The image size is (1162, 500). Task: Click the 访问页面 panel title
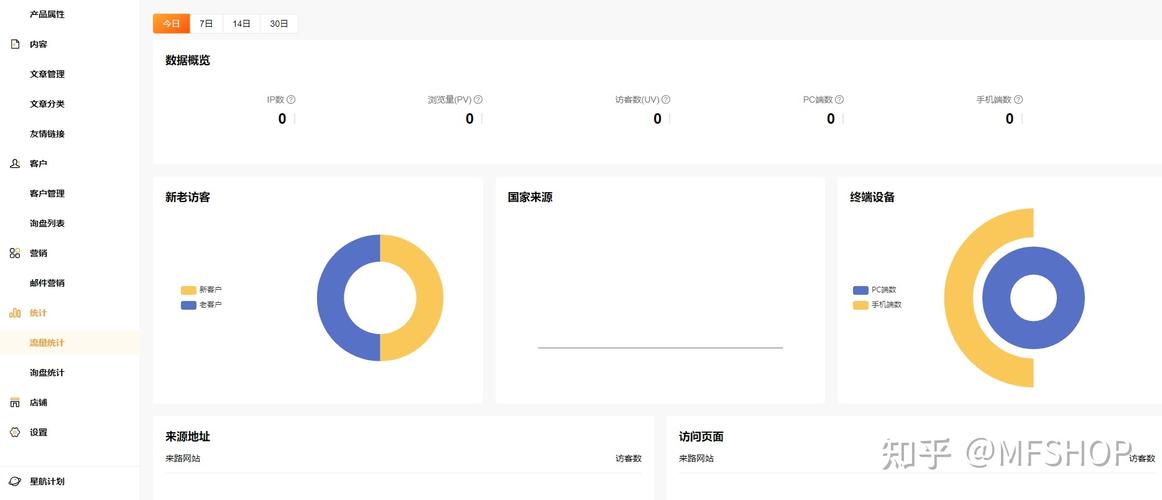click(x=701, y=437)
